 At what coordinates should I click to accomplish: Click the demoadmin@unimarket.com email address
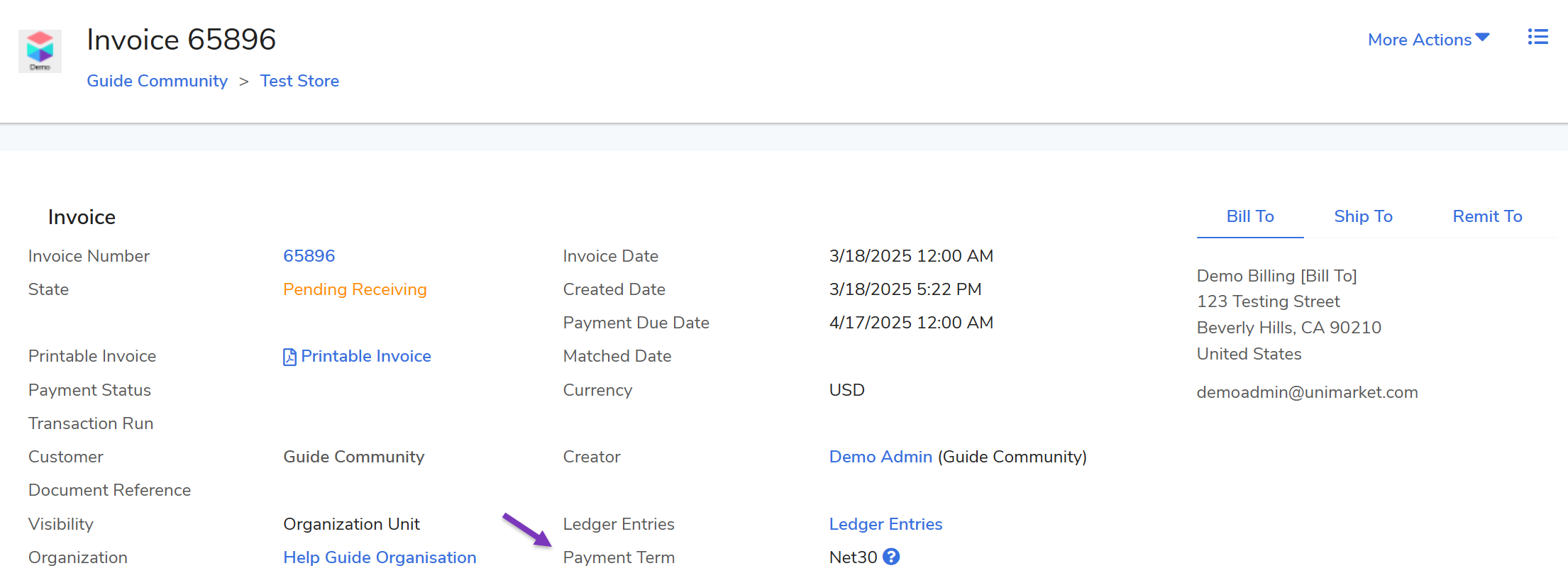[x=1306, y=392]
